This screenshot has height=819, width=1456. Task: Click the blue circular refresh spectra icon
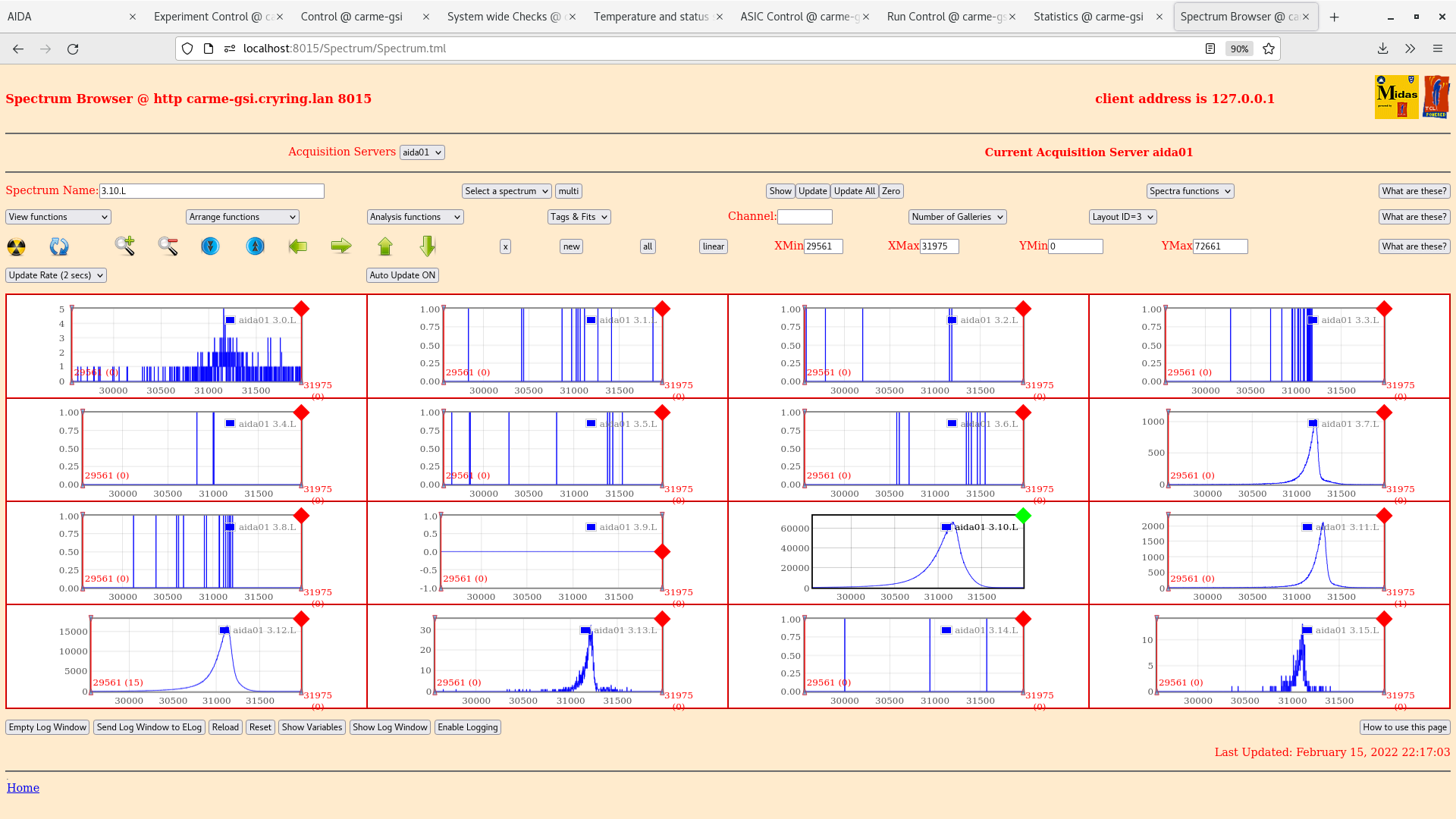[59, 246]
